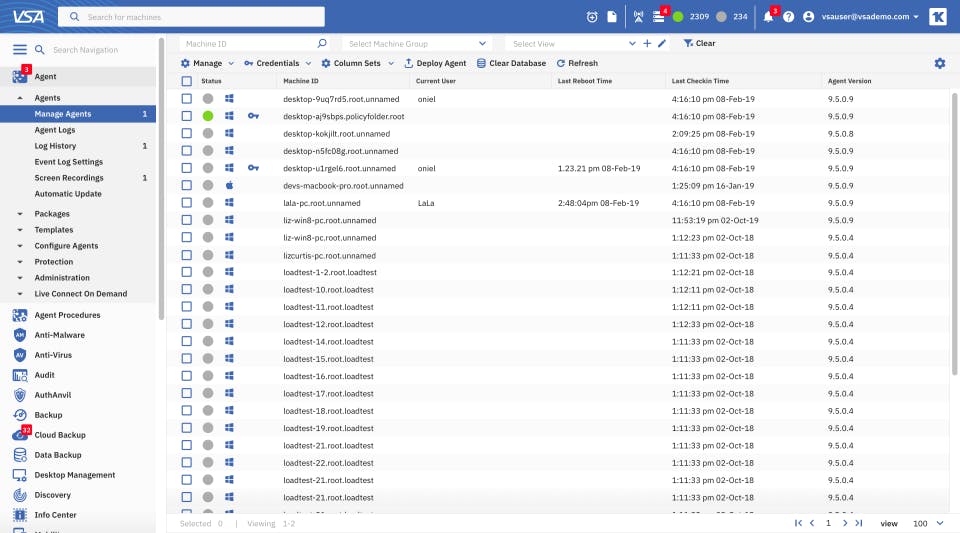Open the notifications bell icon
Screen dimensions: 960x533
(768, 17)
